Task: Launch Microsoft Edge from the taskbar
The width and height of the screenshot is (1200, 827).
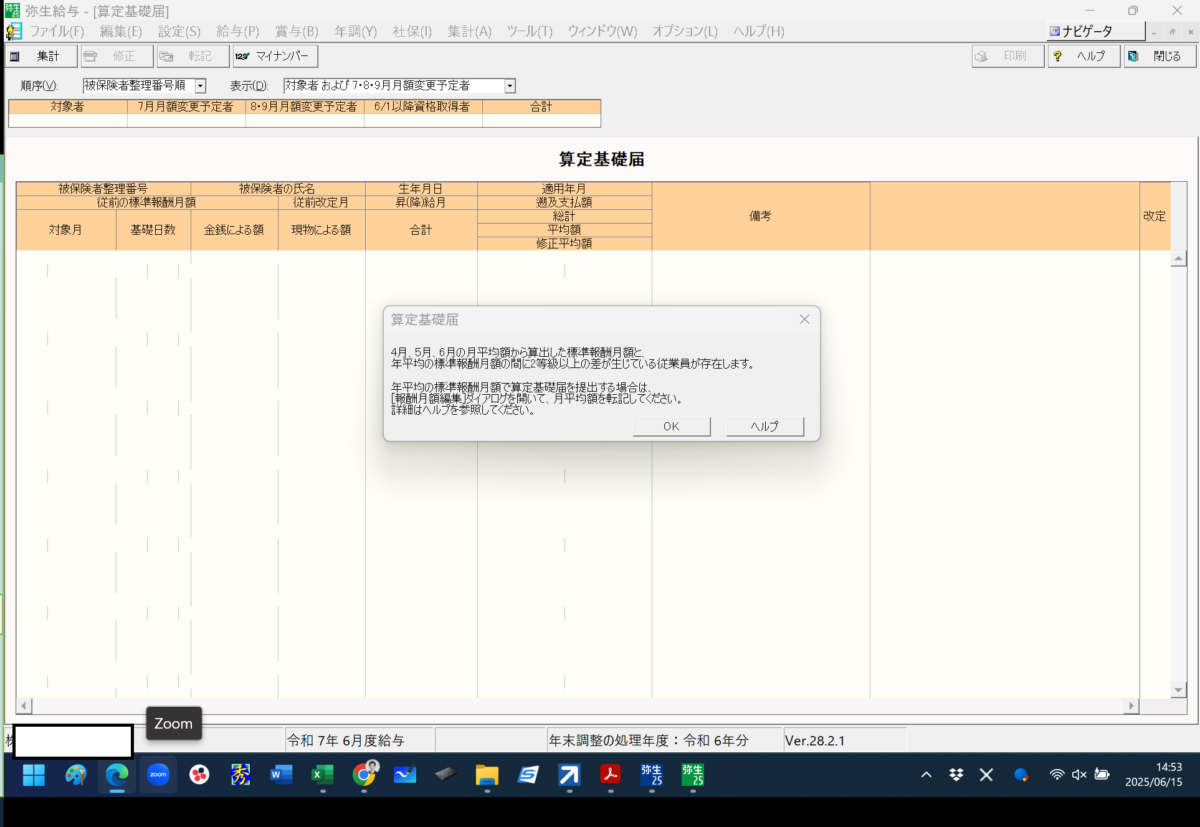Action: click(x=117, y=775)
